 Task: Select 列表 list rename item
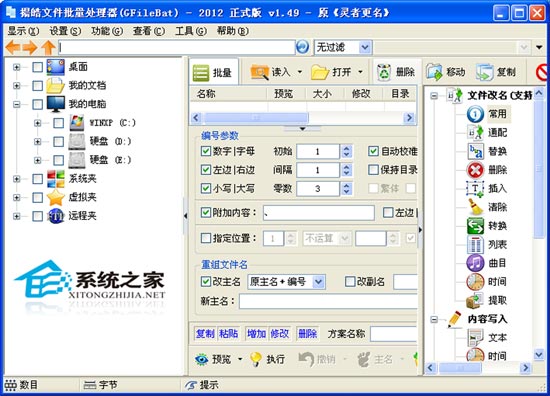(x=497, y=244)
